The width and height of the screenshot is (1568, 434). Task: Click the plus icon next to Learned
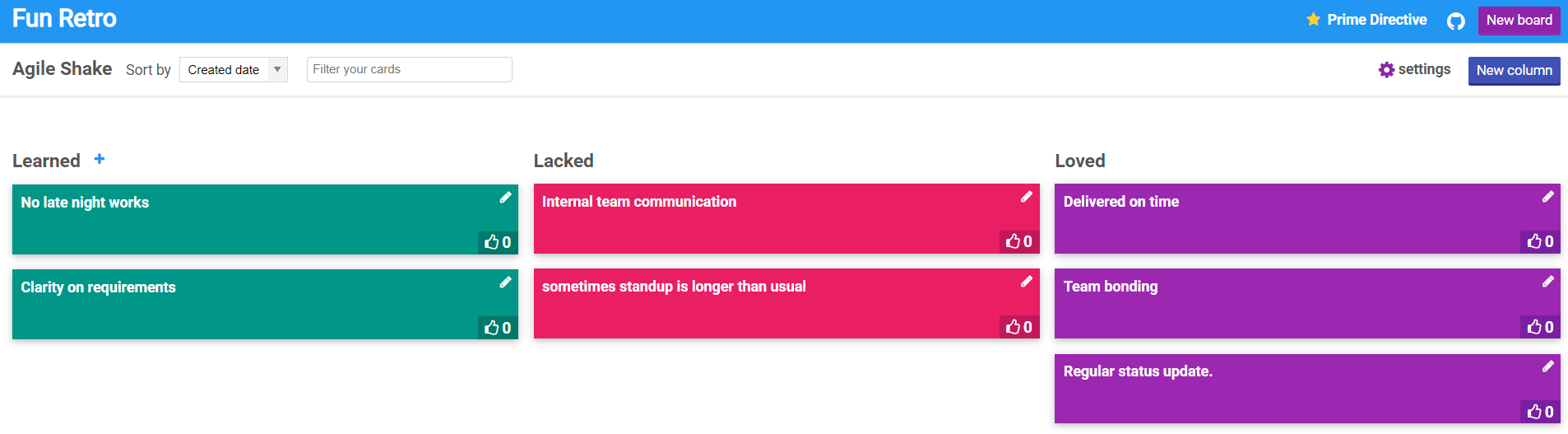pos(100,159)
